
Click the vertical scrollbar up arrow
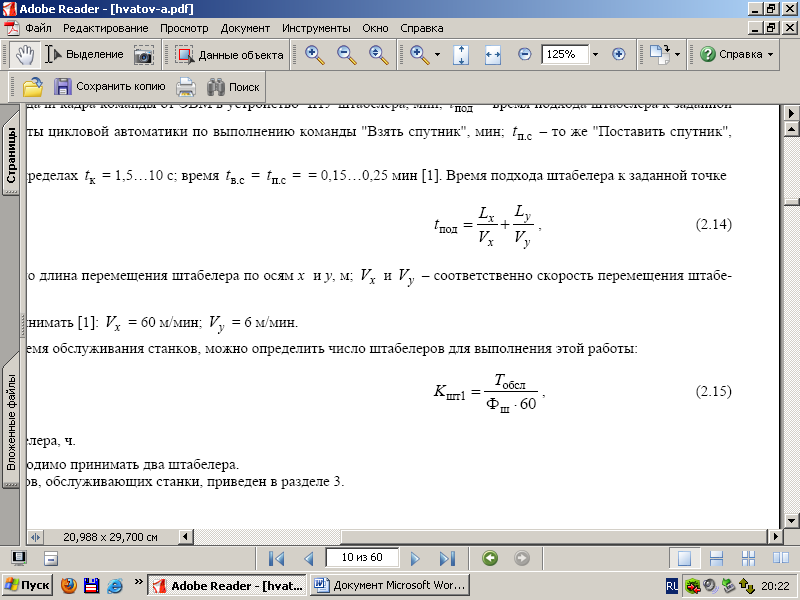(x=791, y=129)
